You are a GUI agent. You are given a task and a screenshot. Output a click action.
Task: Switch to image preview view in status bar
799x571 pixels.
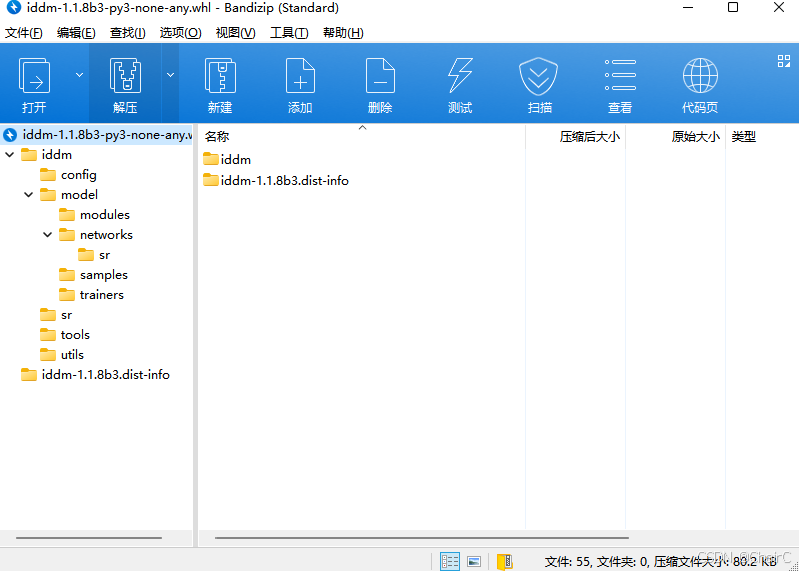(x=474, y=561)
